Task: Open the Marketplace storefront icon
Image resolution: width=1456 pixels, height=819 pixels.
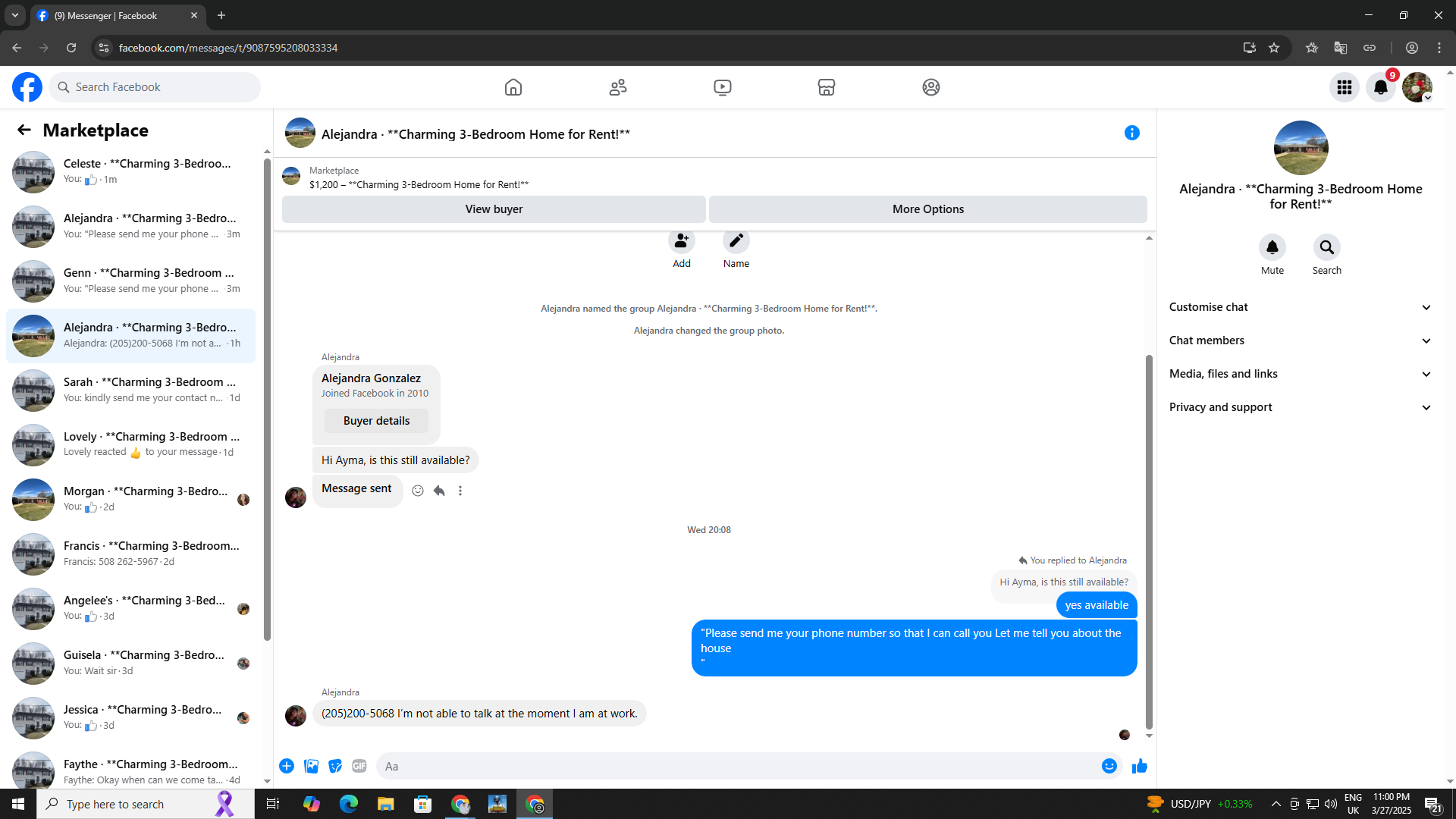Action: pos(827,87)
